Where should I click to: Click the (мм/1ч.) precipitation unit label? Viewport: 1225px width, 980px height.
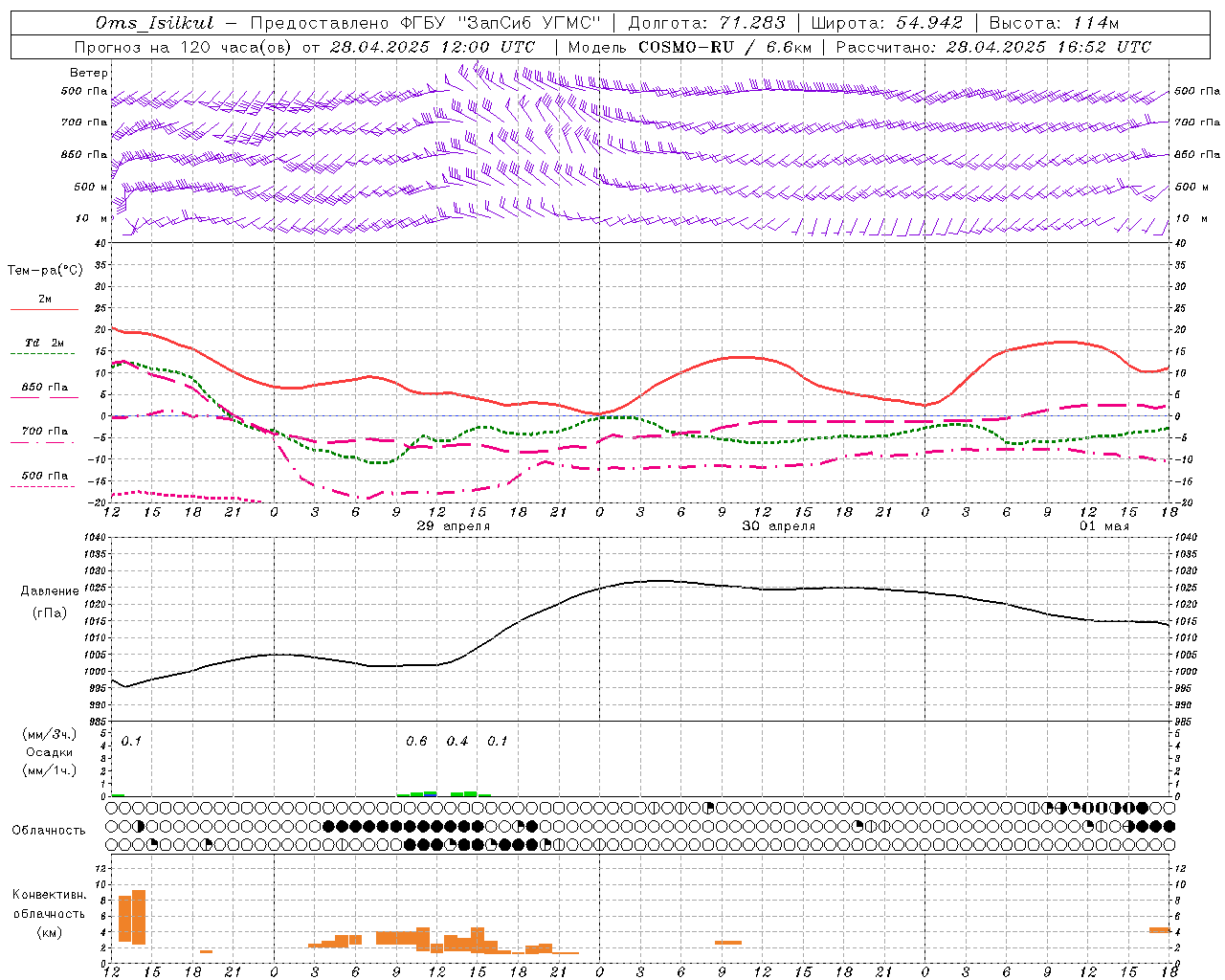click(x=49, y=770)
